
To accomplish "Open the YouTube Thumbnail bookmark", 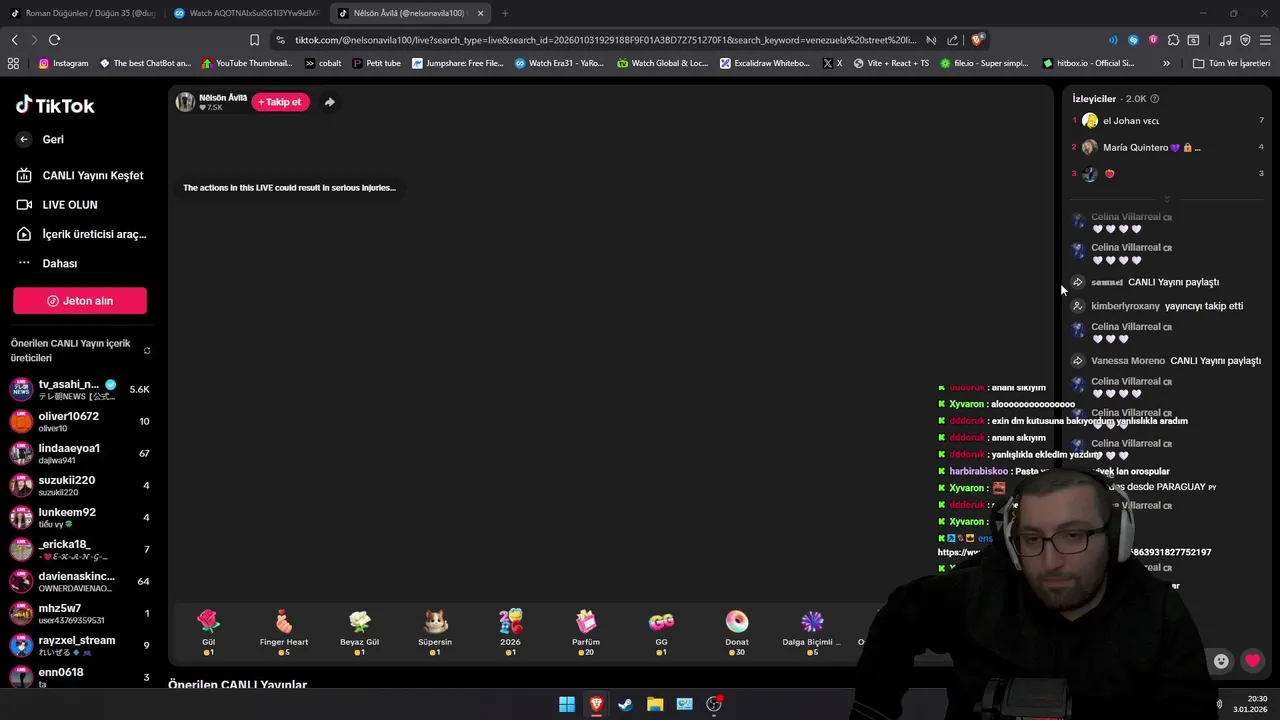I will point(247,63).
